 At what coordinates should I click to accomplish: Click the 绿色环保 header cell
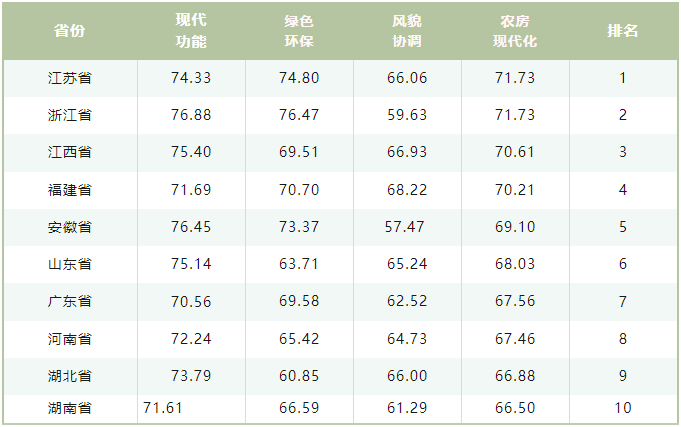point(299,31)
